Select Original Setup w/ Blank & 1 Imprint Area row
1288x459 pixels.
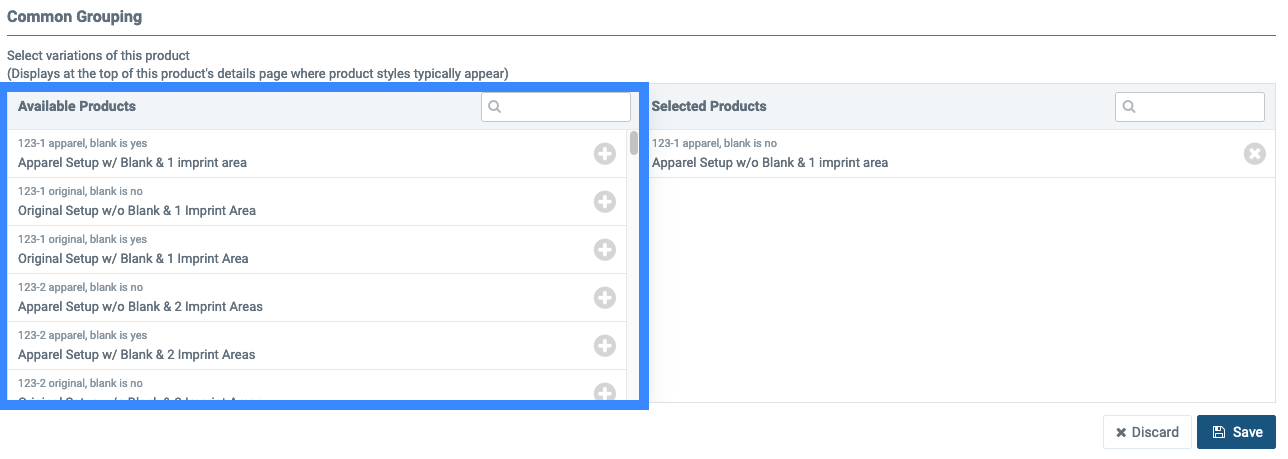pos(317,250)
